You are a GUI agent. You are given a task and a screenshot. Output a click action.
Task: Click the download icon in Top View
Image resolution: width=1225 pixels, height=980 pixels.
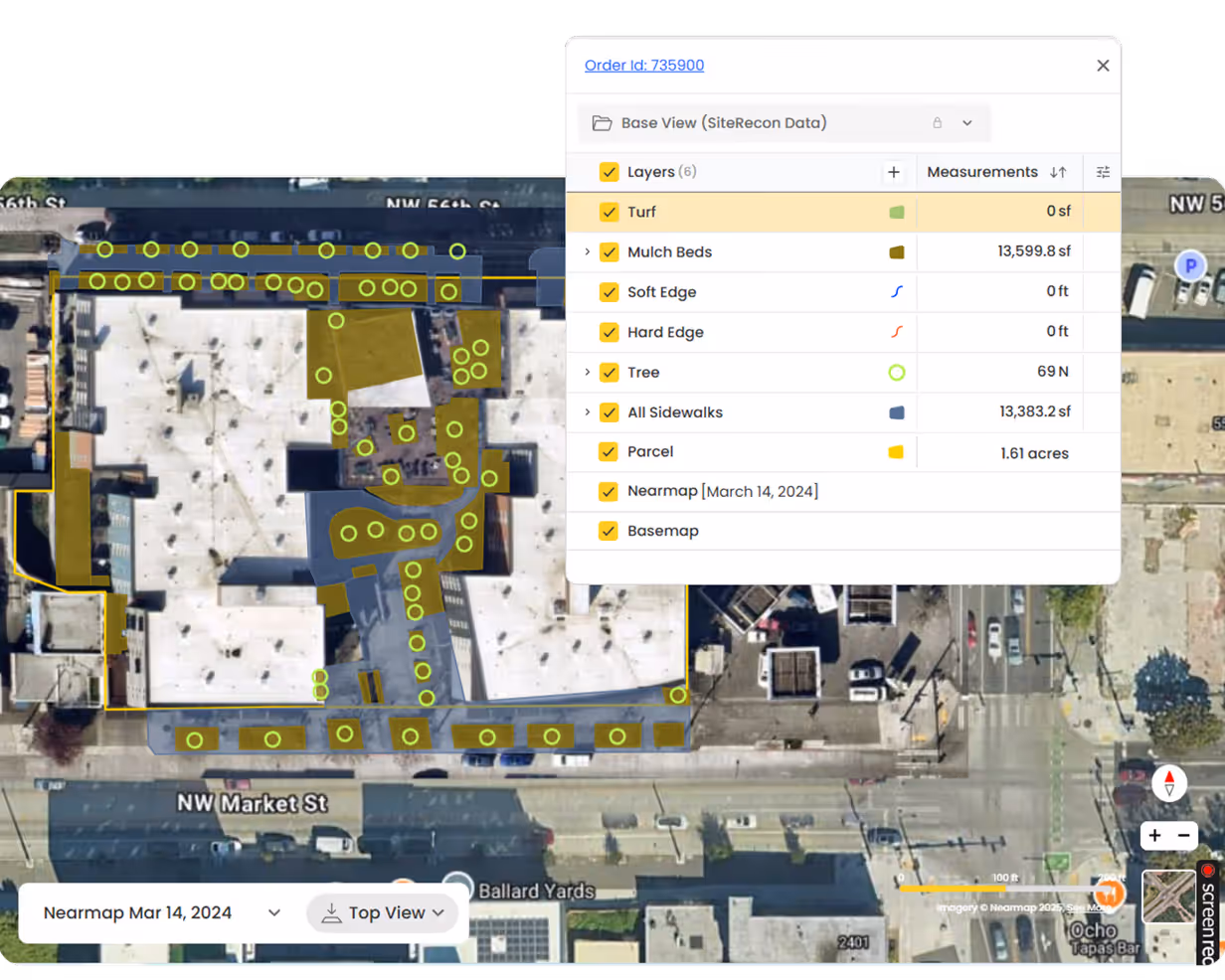pos(331,912)
